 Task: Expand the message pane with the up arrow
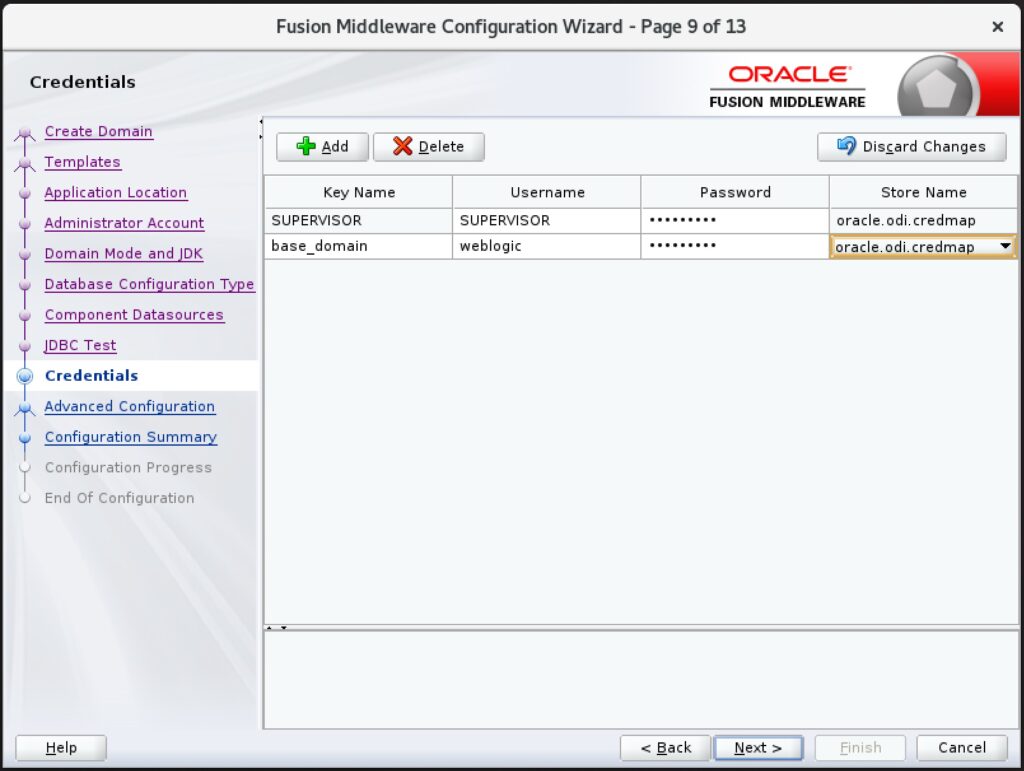269,627
